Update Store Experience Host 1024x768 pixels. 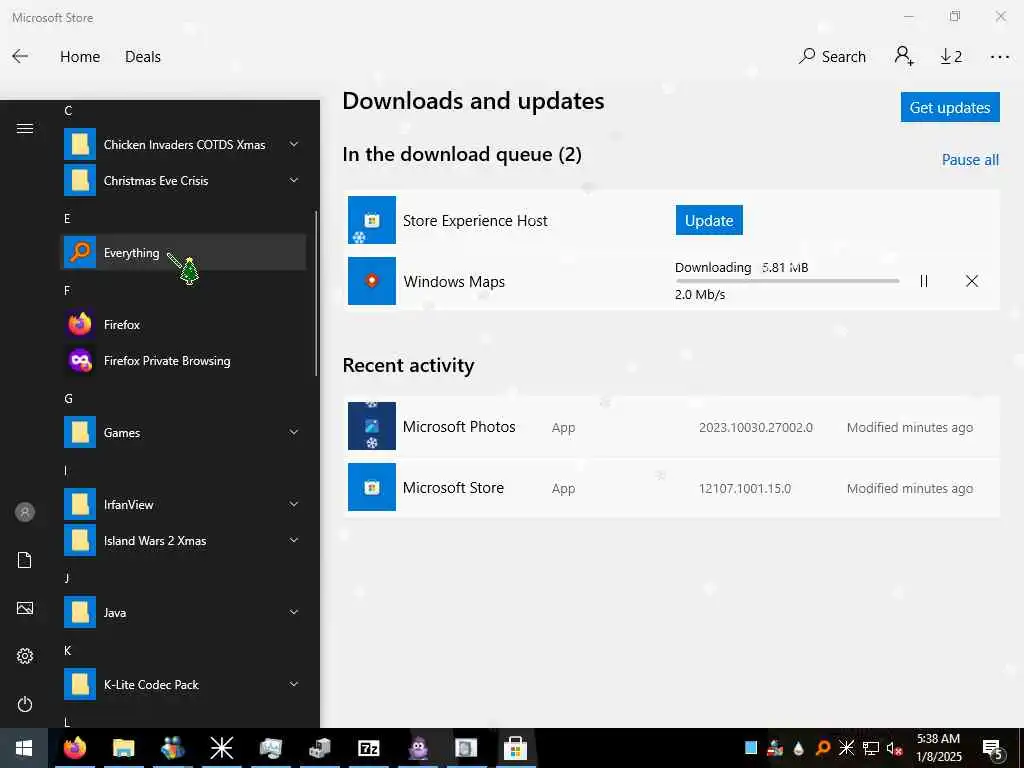click(x=709, y=221)
